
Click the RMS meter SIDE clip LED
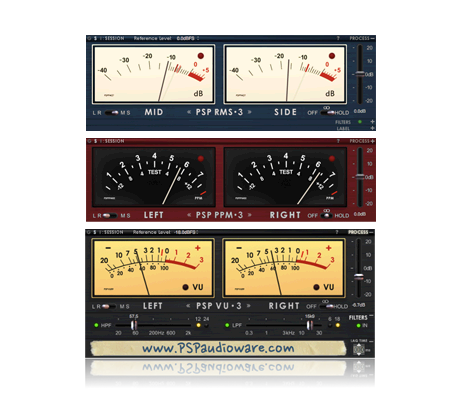click(332, 56)
